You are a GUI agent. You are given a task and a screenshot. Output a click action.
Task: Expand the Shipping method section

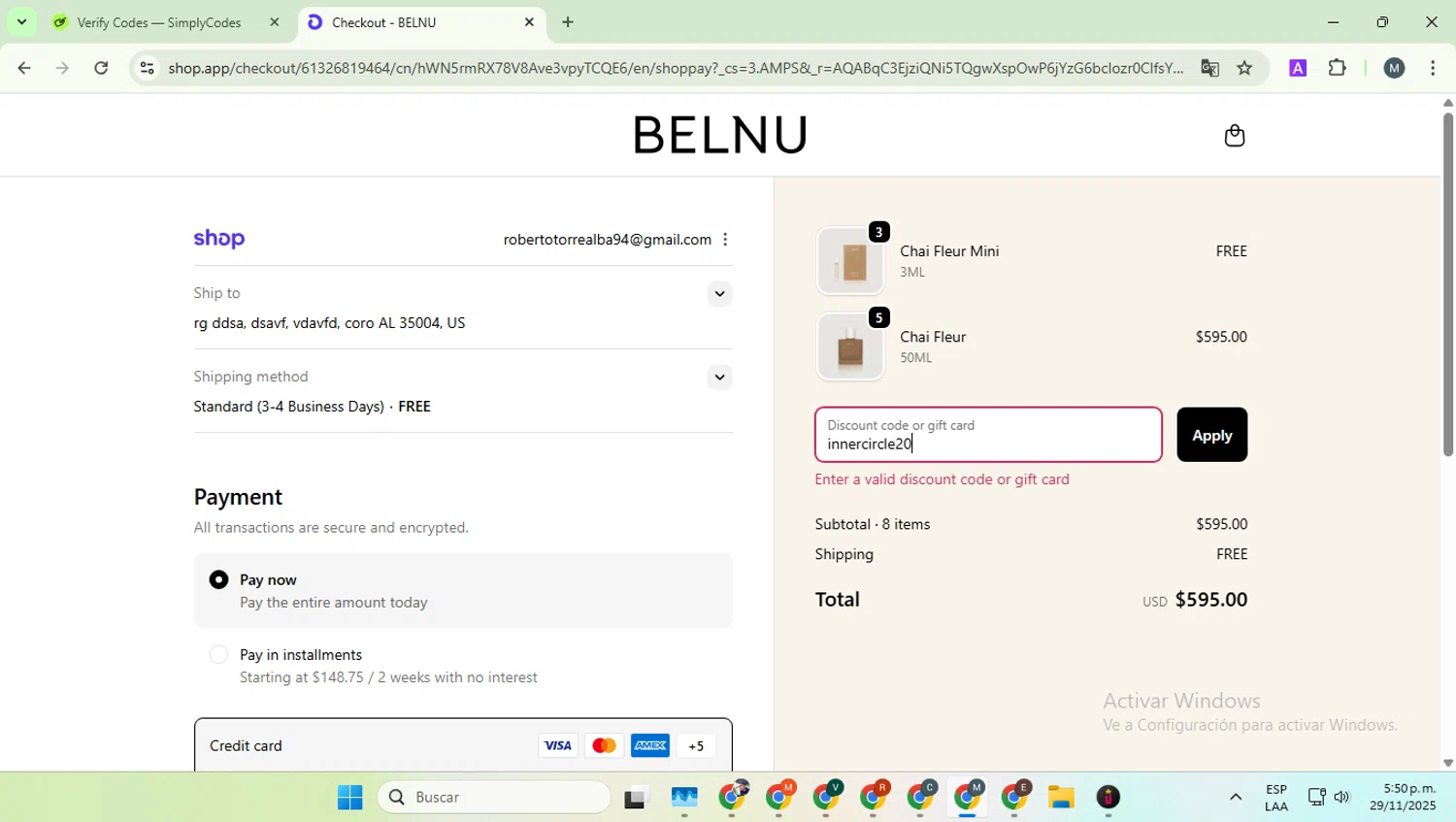pyautogui.click(x=719, y=377)
